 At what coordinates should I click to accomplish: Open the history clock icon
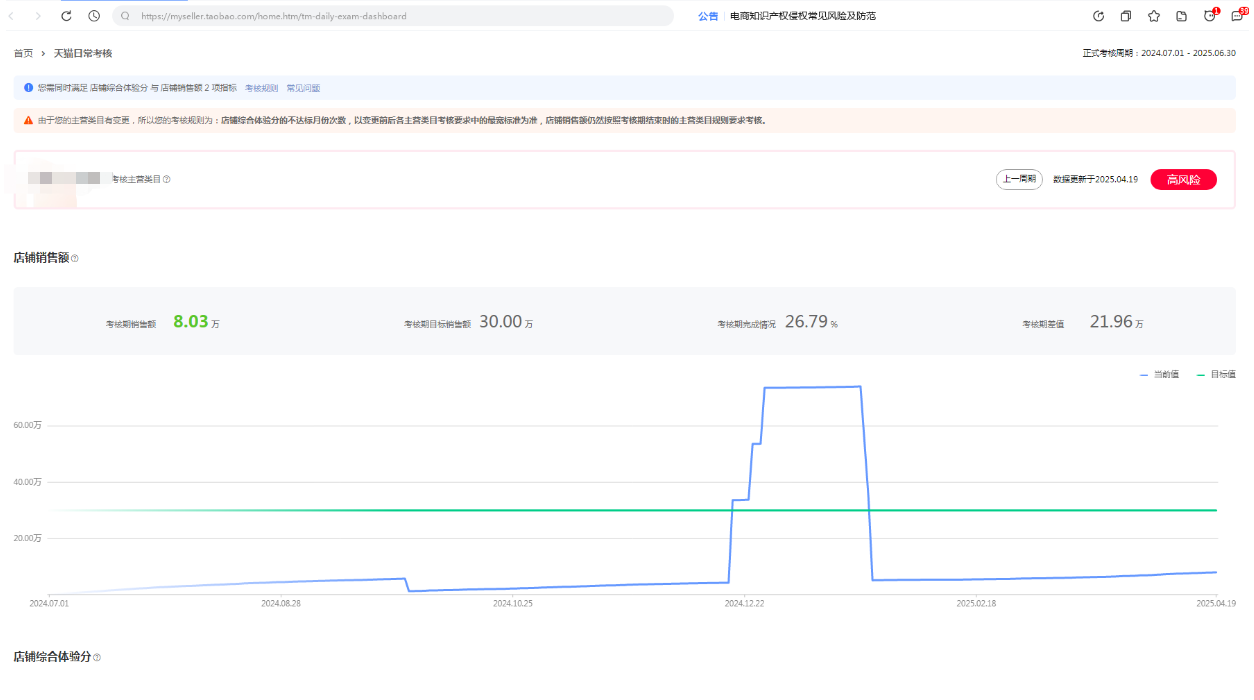click(94, 16)
